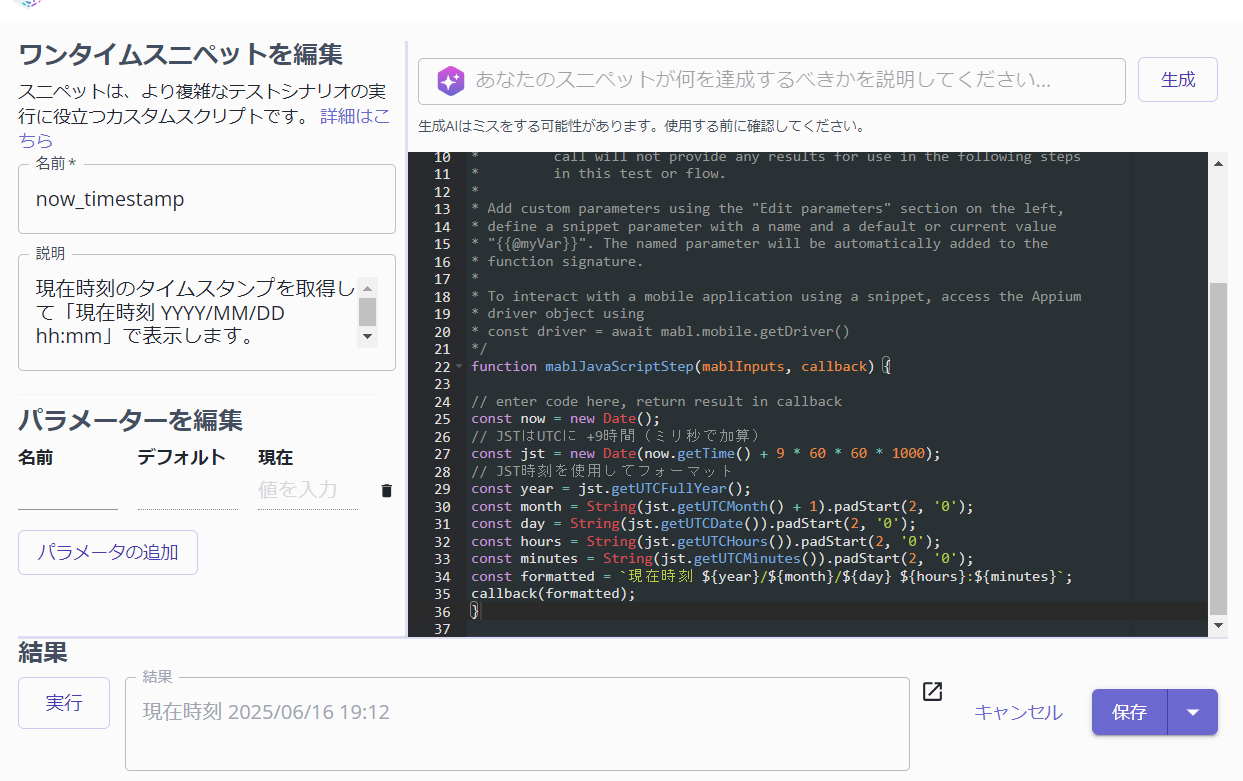Click the code line 'callback(formatted);'
Screen dimensions: 1243x781
pos(553,594)
